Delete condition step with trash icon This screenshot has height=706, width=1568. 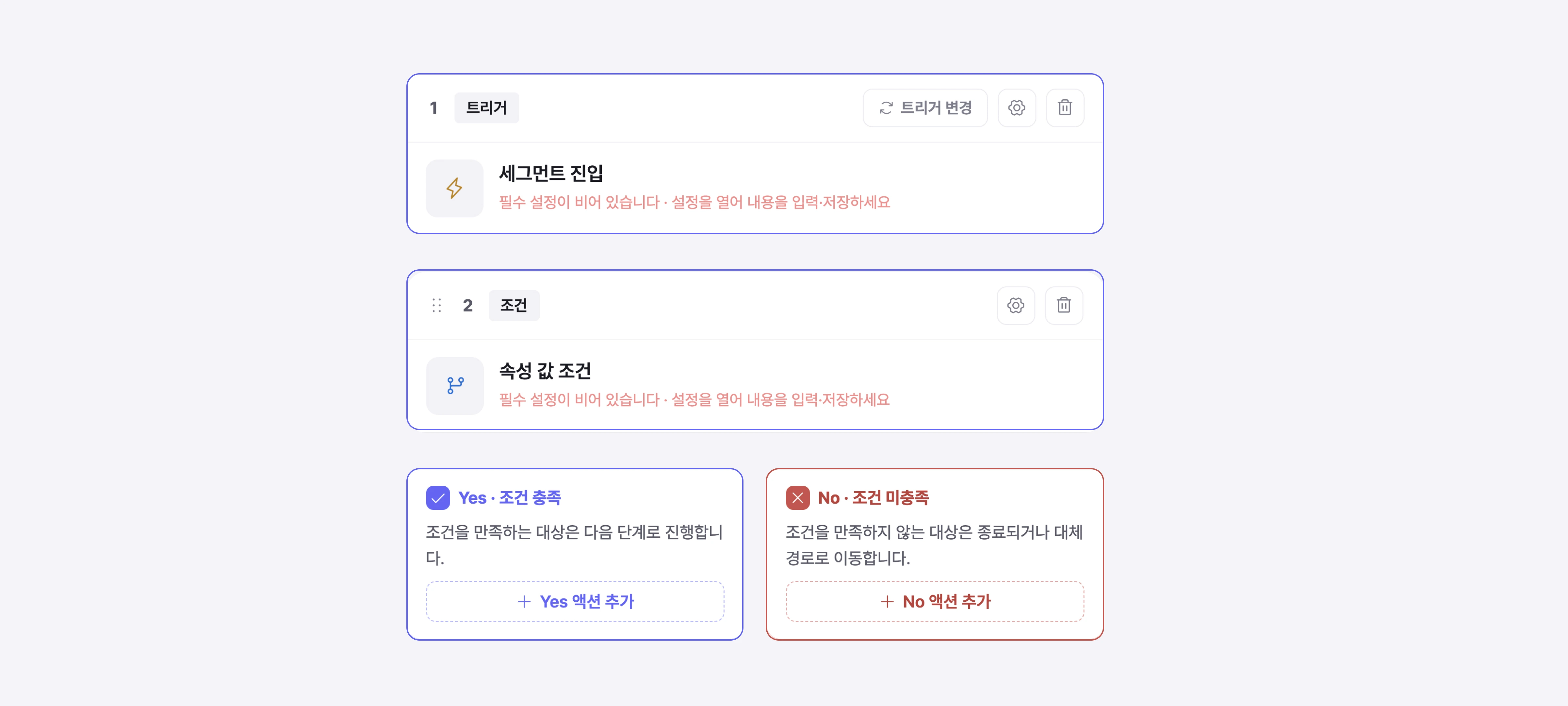pyautogui.click(x=1063, y=305)
